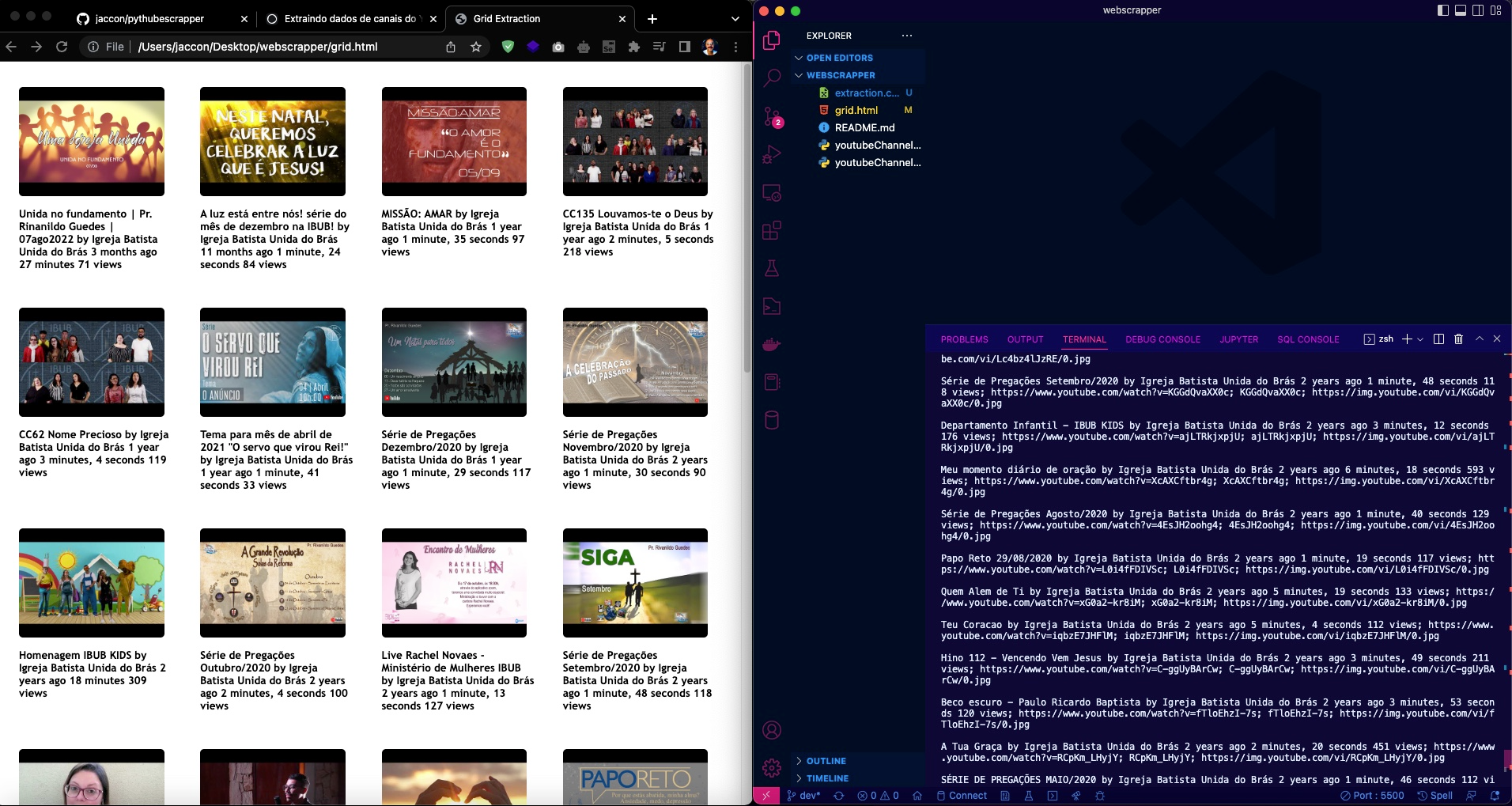Click Synchronize Changes in status bar
Viewport: 1512px width, 806px height.
click(x=838, y=796)
